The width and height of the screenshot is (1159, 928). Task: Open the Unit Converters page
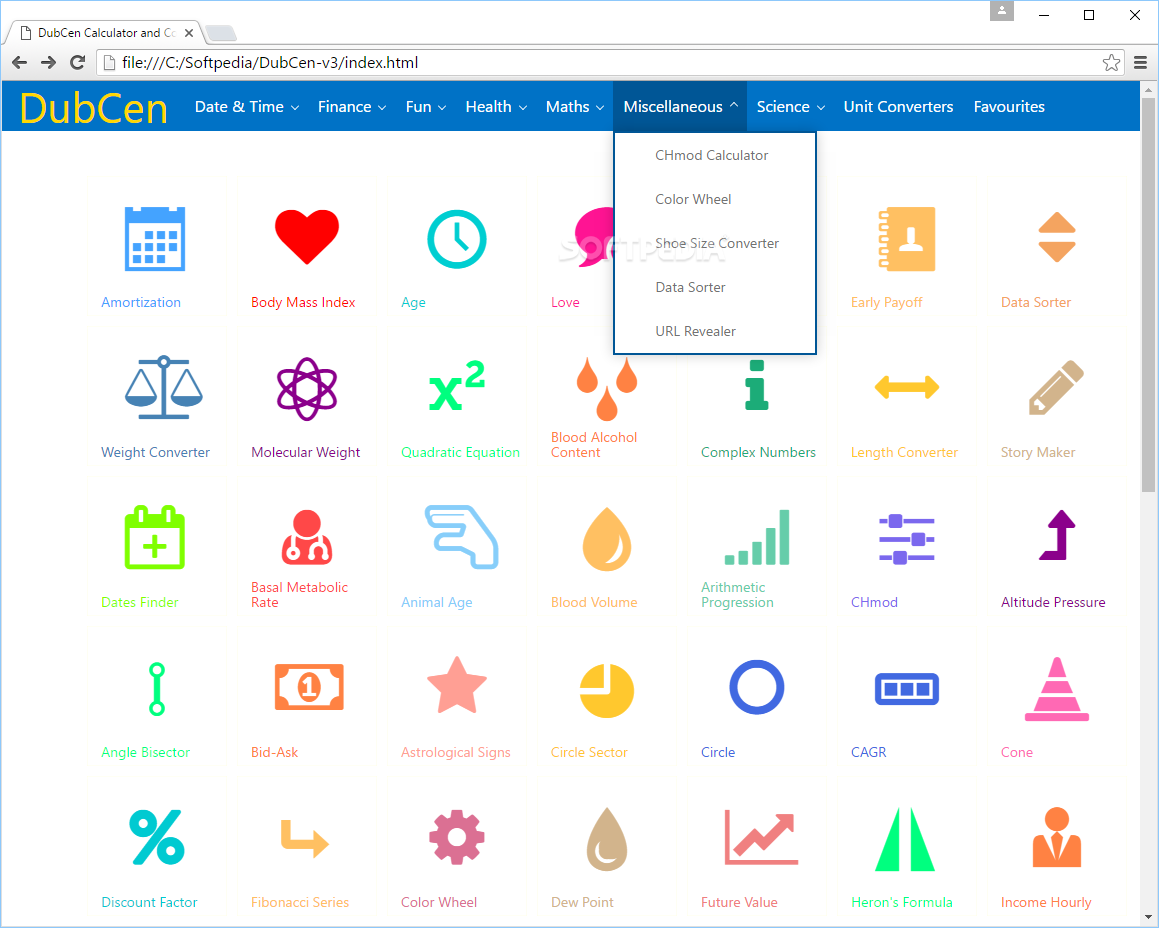coord(898,106)
